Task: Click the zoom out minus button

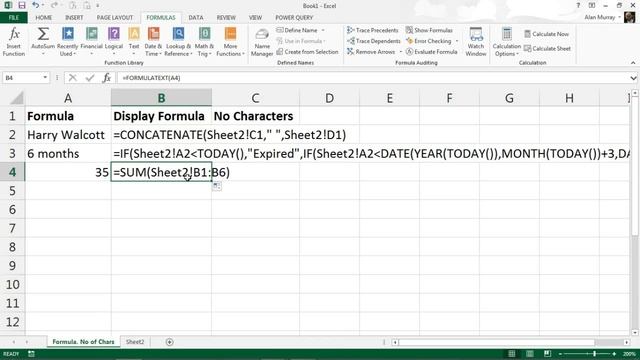Action: click(560, 354)
